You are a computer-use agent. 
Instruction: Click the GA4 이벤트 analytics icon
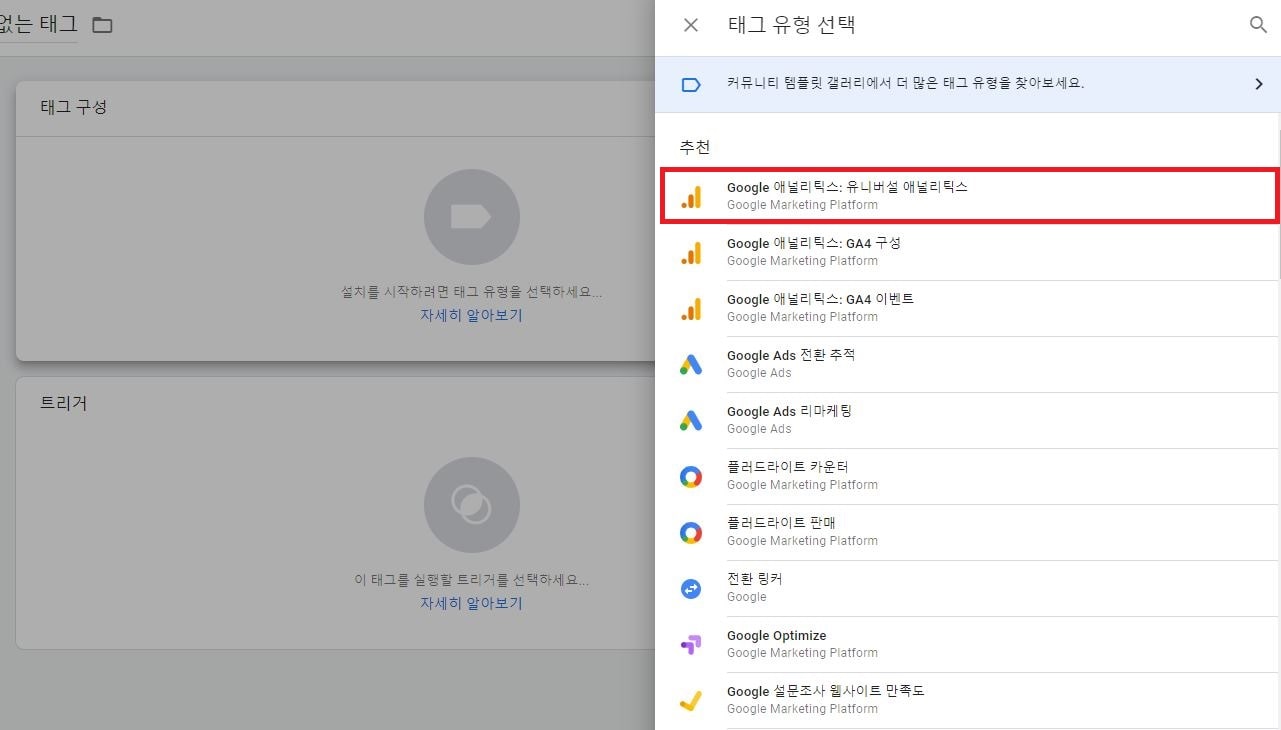pyautogui.click(x=691, y=309)
